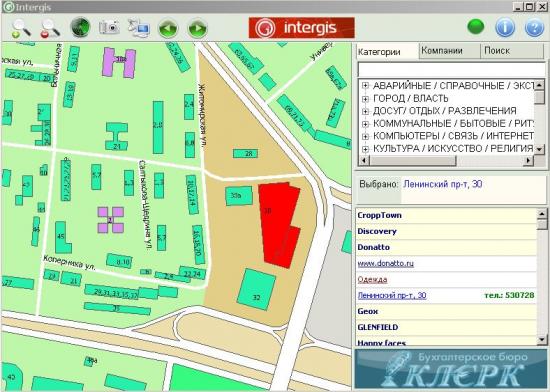Click category tree scroll down arrow
Viewport: 550px width, 392px height.
pyautogui.click(x=539, y=149)
